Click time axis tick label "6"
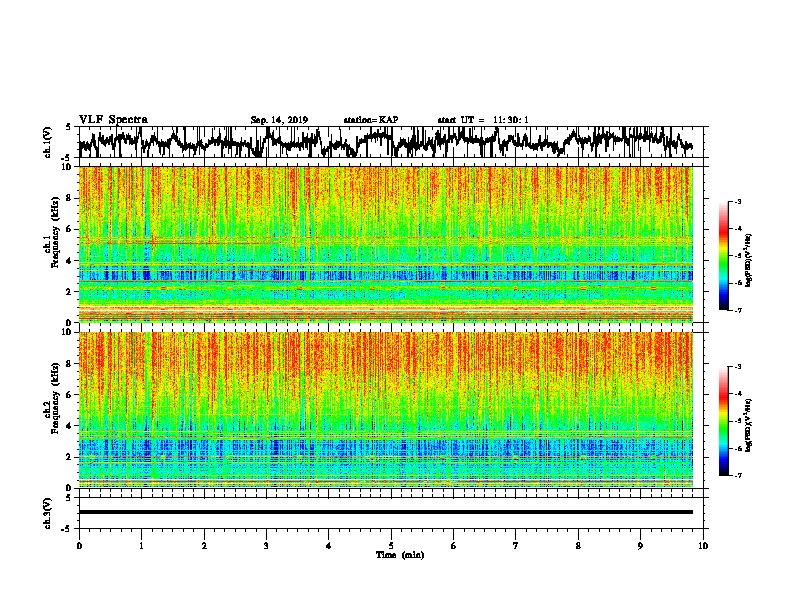Viewport: 792px width, 612px height. click(454, 545)
